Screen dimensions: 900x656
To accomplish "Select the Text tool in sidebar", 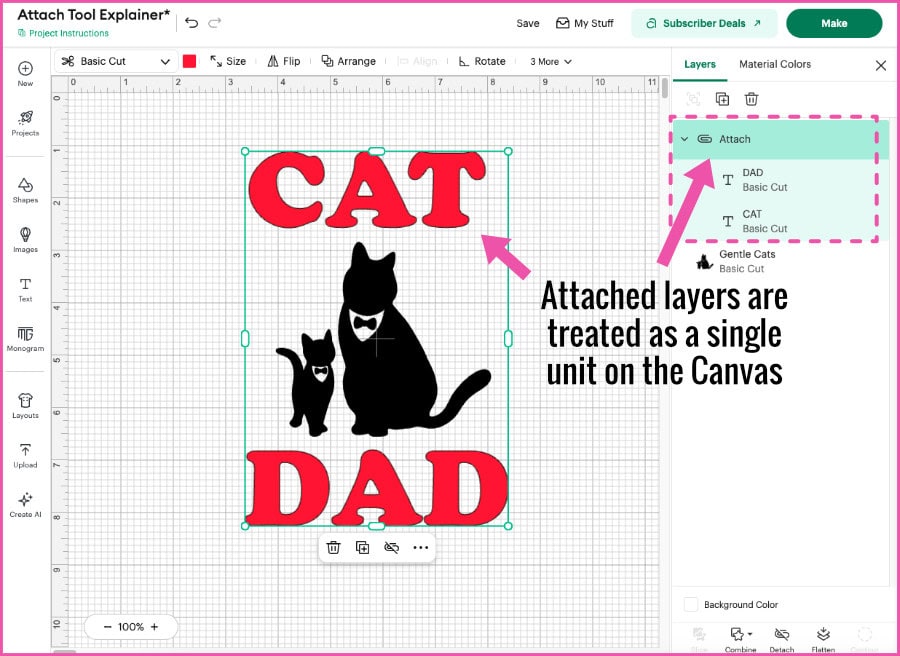I will (25, 289).
